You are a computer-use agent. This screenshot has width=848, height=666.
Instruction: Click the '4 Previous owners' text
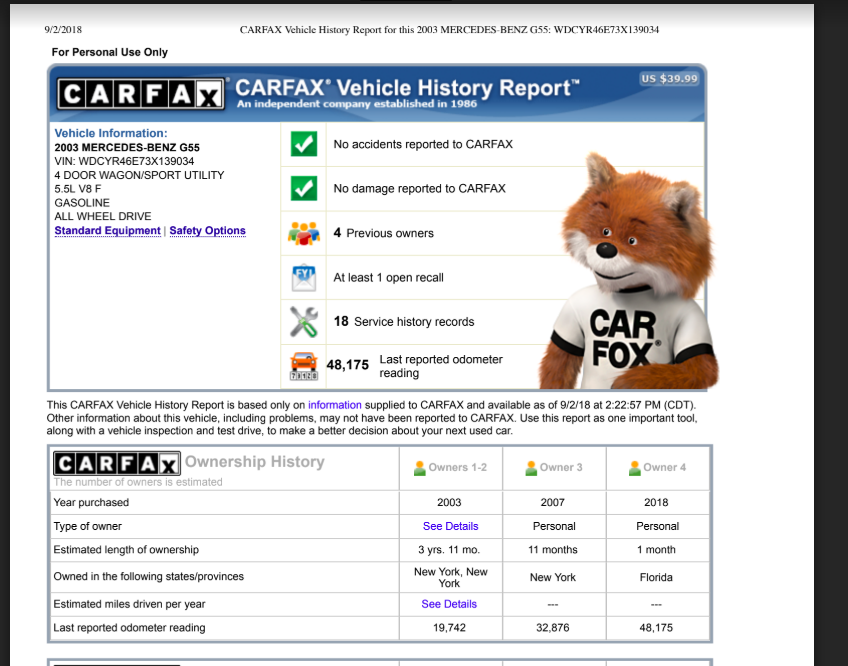pos(383,233)
